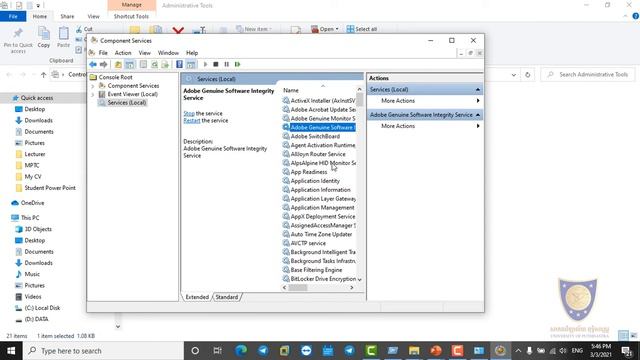Click Select all in Explorer ribbon

pyautogui.click(x=362, y=29)
